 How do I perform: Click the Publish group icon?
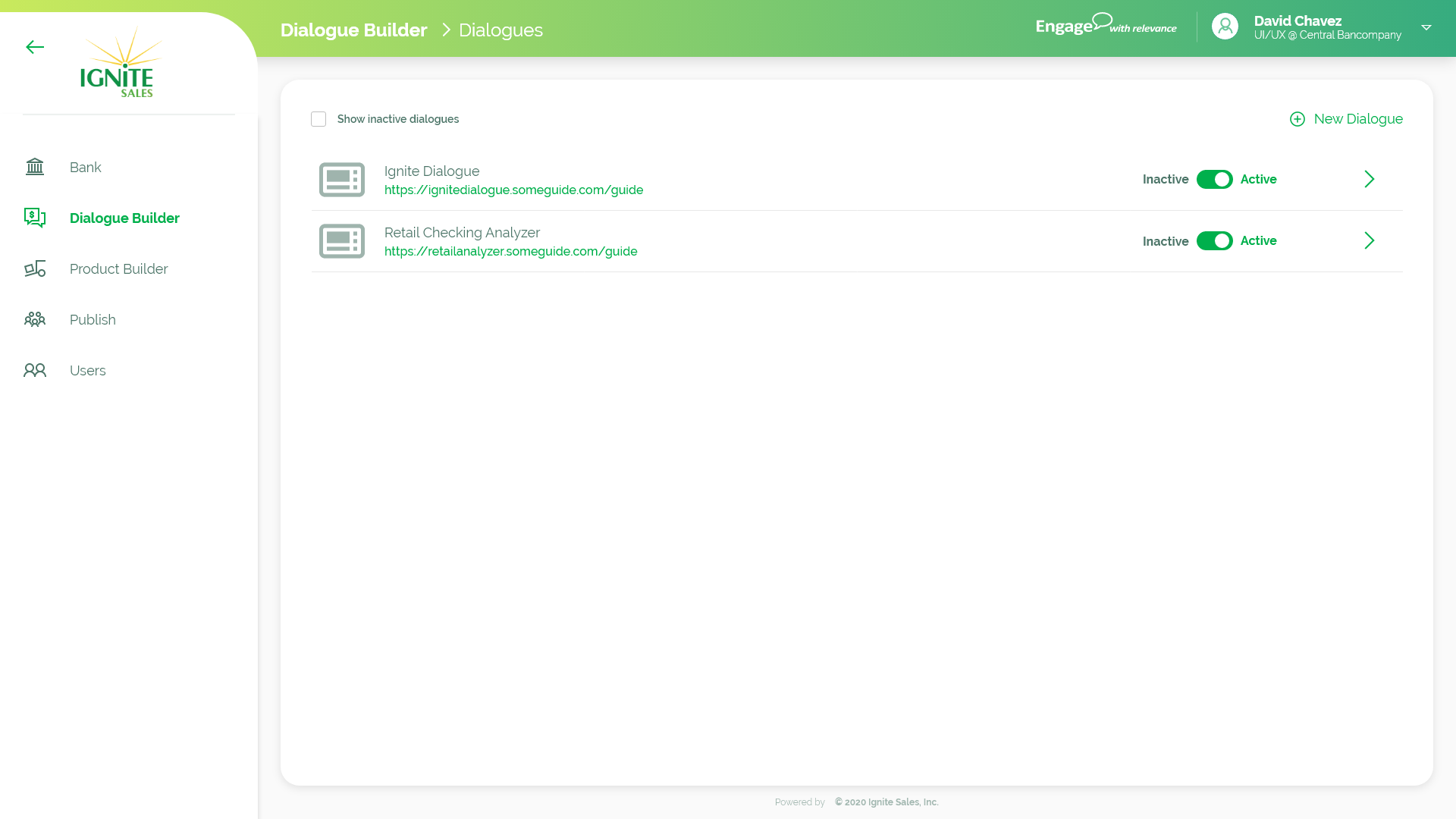coord(35,319)
